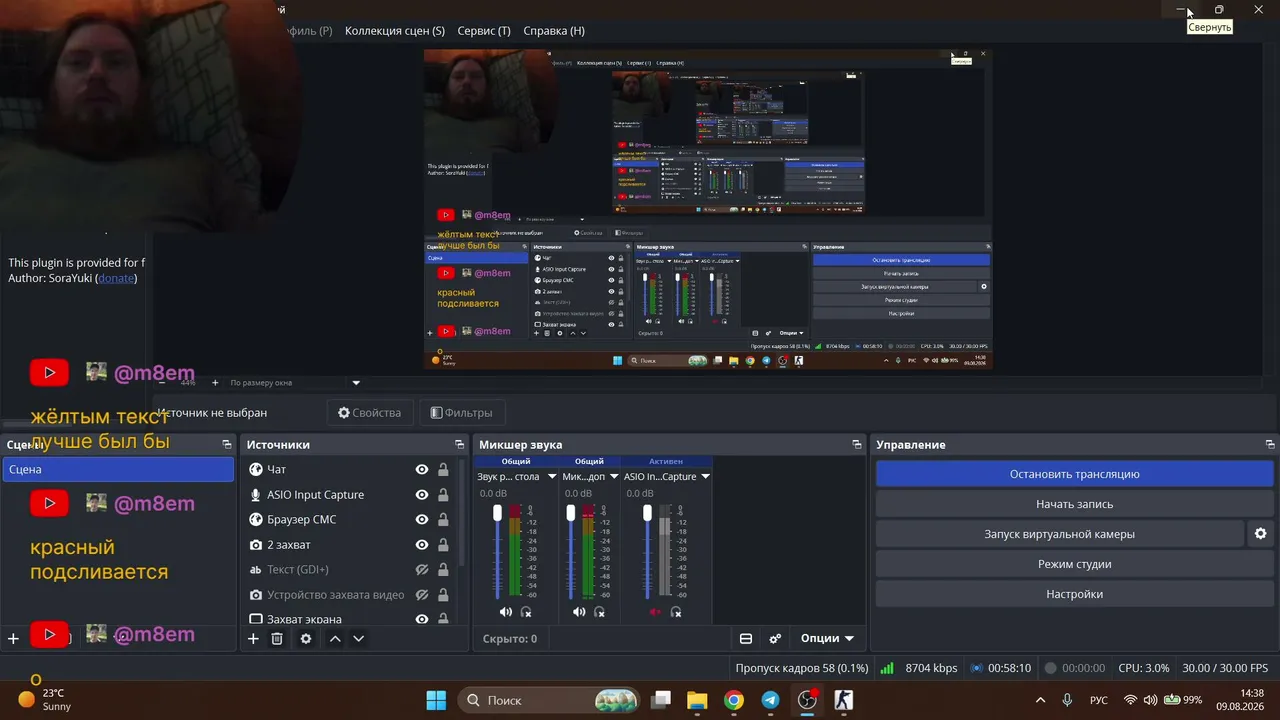
Task: Adjust the Звук рабочего стола volume slider
Action: (497, 513)
